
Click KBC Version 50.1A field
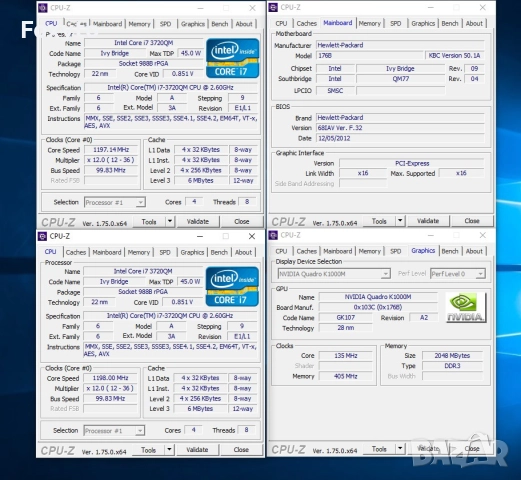(x=455, y=55)
